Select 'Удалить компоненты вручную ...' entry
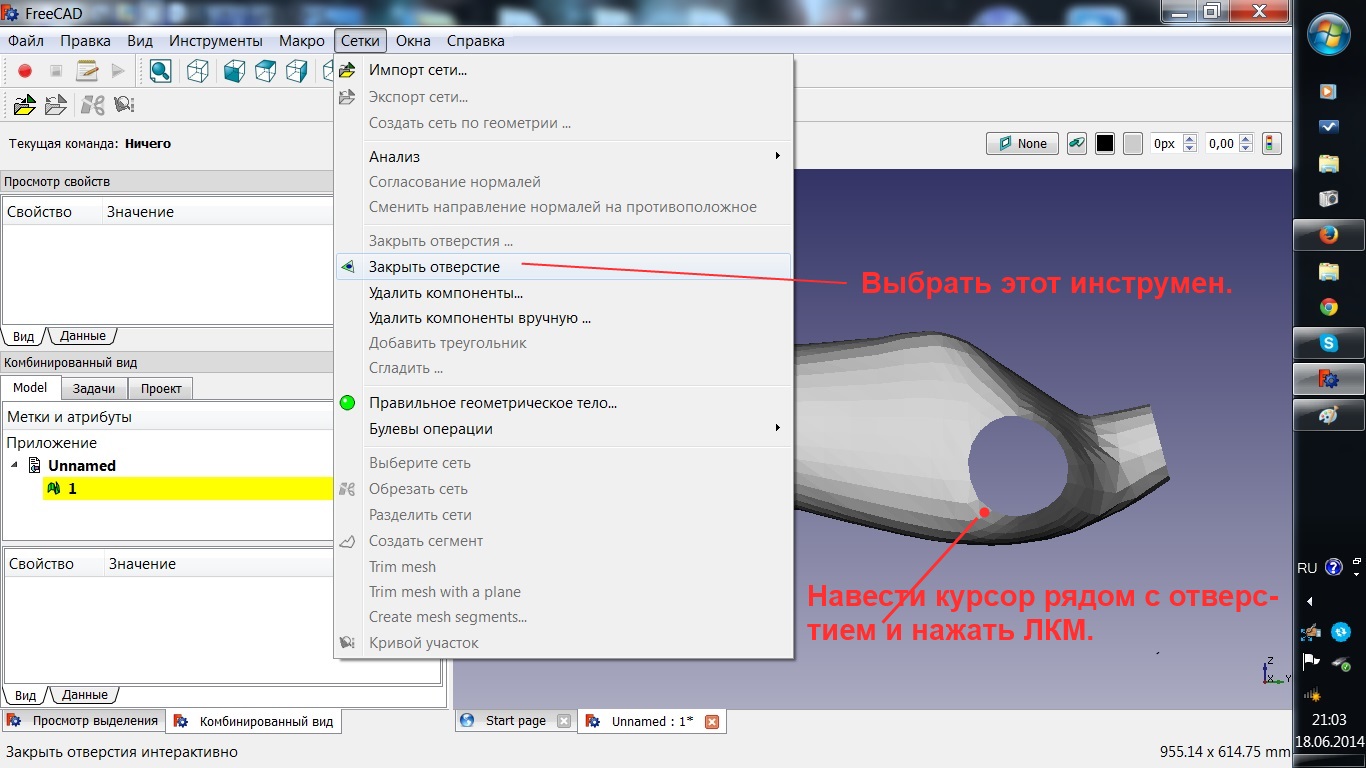This screenshot has height=768, width=1366. coord(480,318)
